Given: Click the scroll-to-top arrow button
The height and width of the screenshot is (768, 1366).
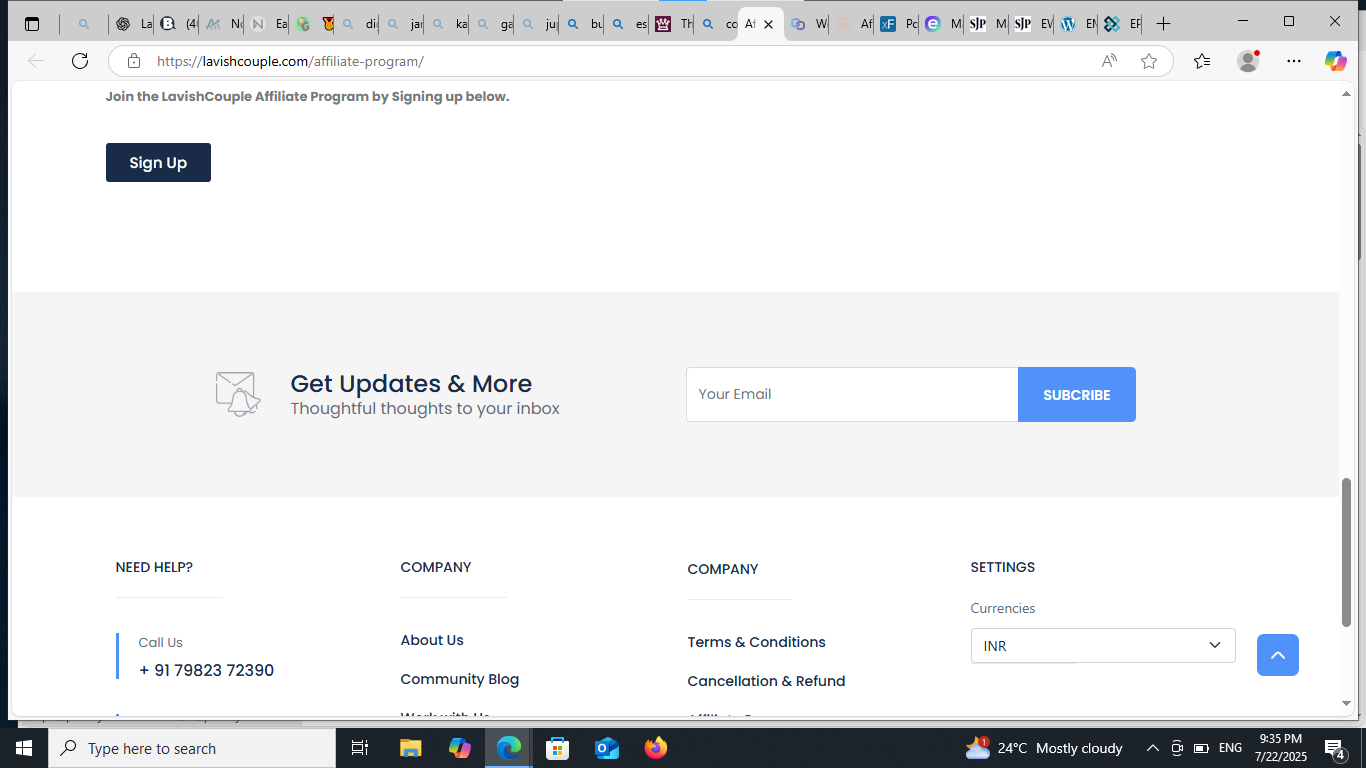Looking at the screenshot, I should coord(1278,655).
